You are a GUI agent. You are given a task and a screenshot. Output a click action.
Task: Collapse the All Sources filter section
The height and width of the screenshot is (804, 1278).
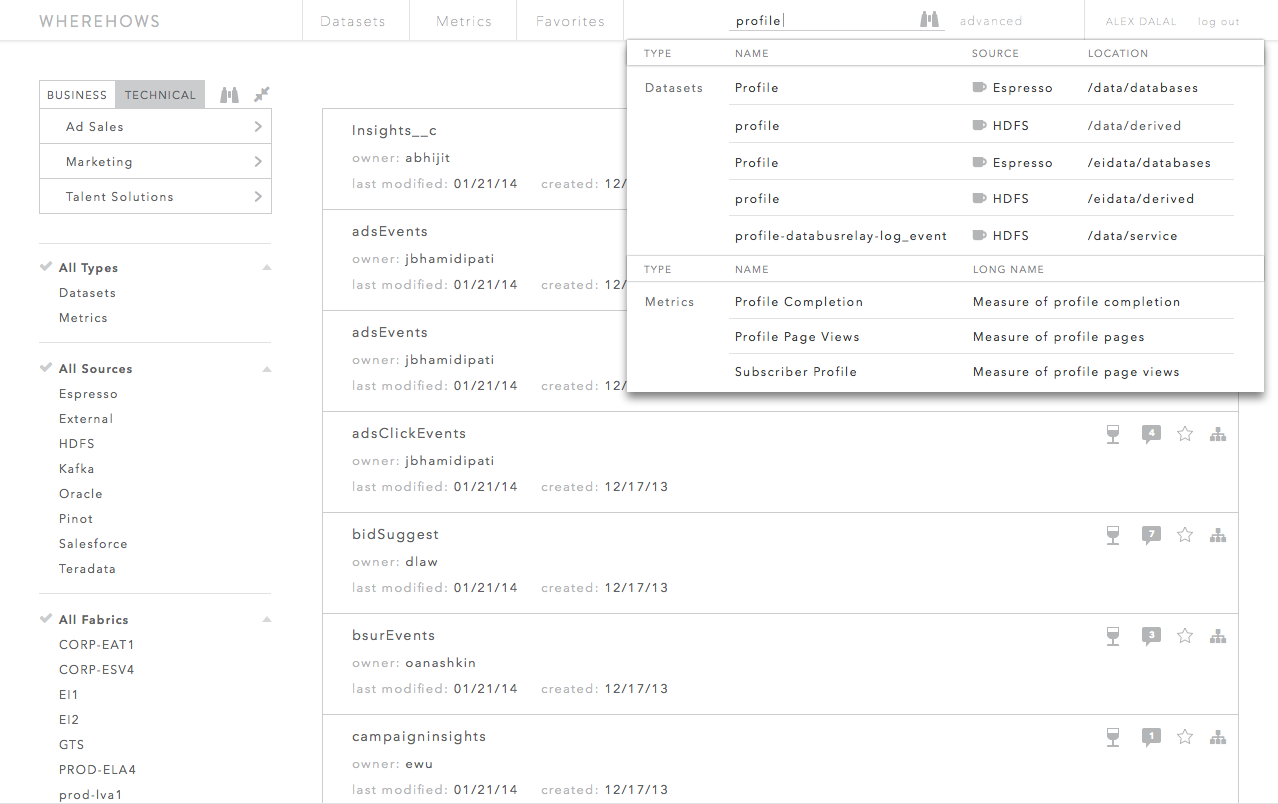[x=267, y=369]
